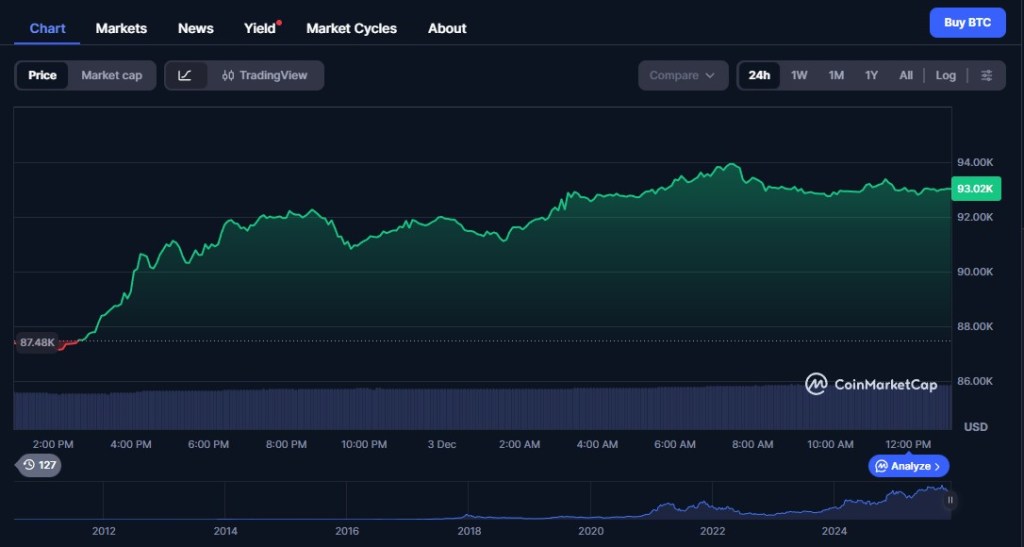Click the CoinMarketCap logo watermark
This screenshot has width=1024, height=547.
click(x=871, y=384)
